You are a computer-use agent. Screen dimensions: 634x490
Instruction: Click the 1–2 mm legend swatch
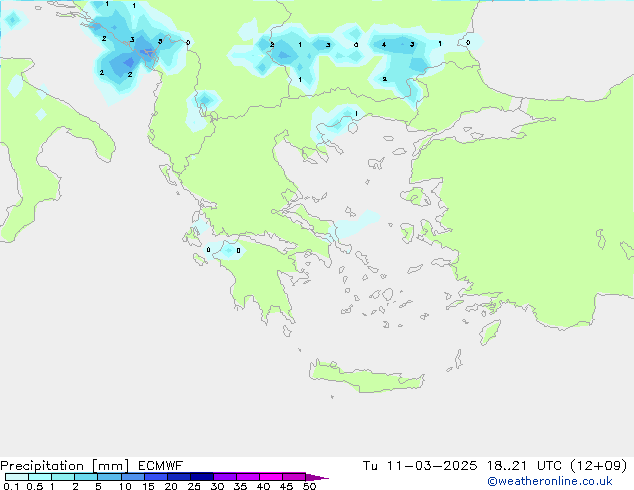[x=63, y=477]
